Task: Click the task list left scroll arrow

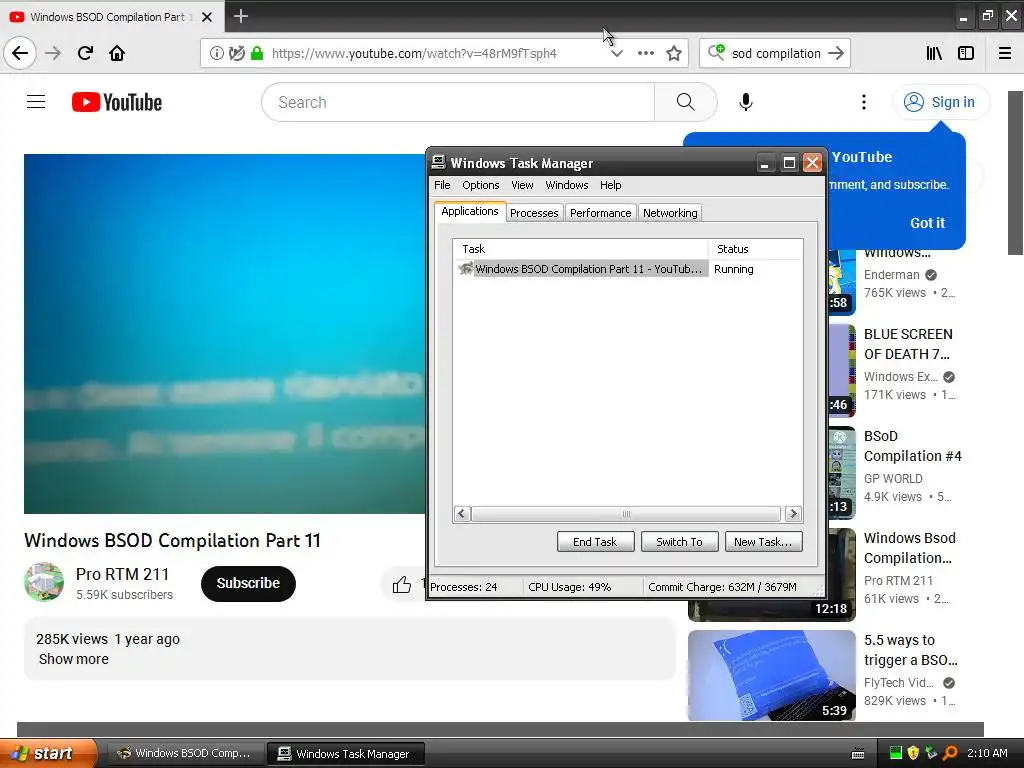Action: [462, 514]
